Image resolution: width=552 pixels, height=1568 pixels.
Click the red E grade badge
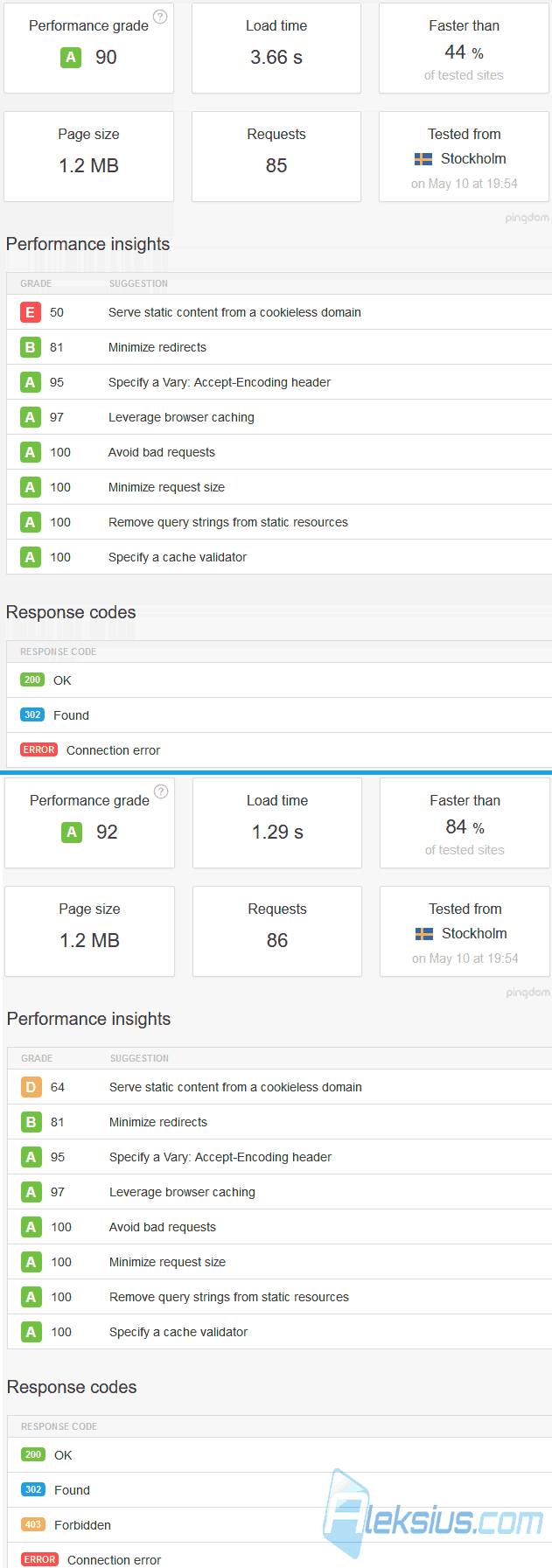30,312
